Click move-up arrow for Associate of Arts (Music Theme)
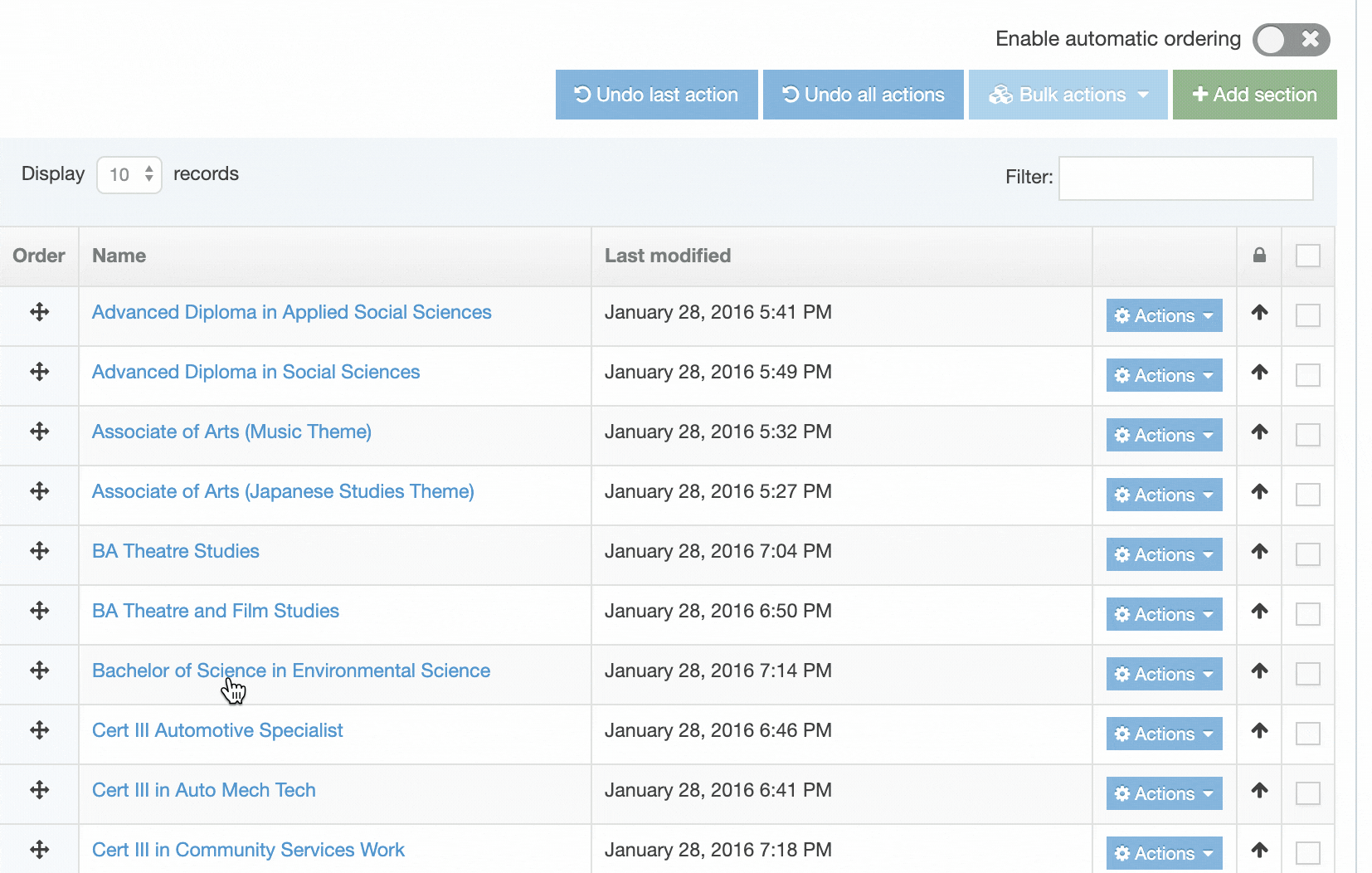 tap(1259, 432)
